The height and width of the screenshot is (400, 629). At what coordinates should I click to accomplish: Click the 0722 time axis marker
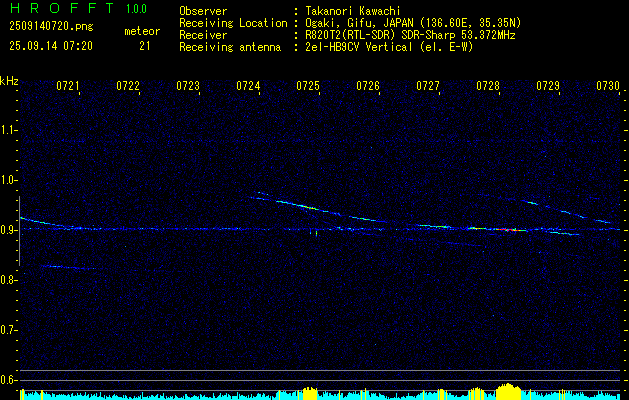tap(128, 86)
